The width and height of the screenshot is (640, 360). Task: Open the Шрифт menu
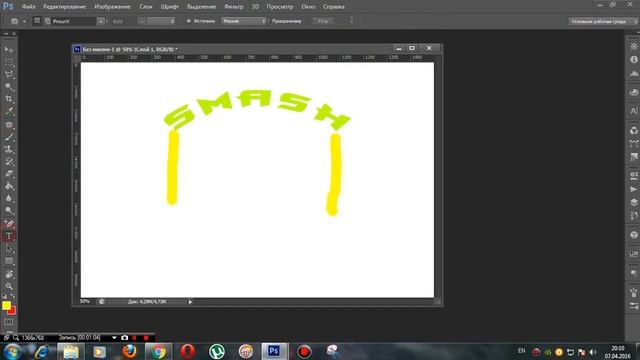(x=170, y=7)
